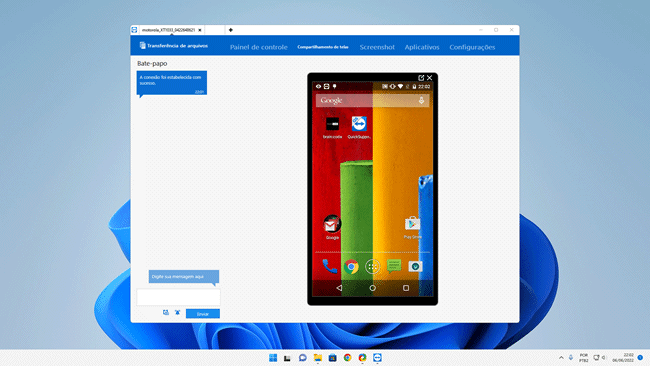Image resolution: width=650 pixels, height=366 pixels.
Task: Switch to Painel de controle tab
Action: coord(259,47)
